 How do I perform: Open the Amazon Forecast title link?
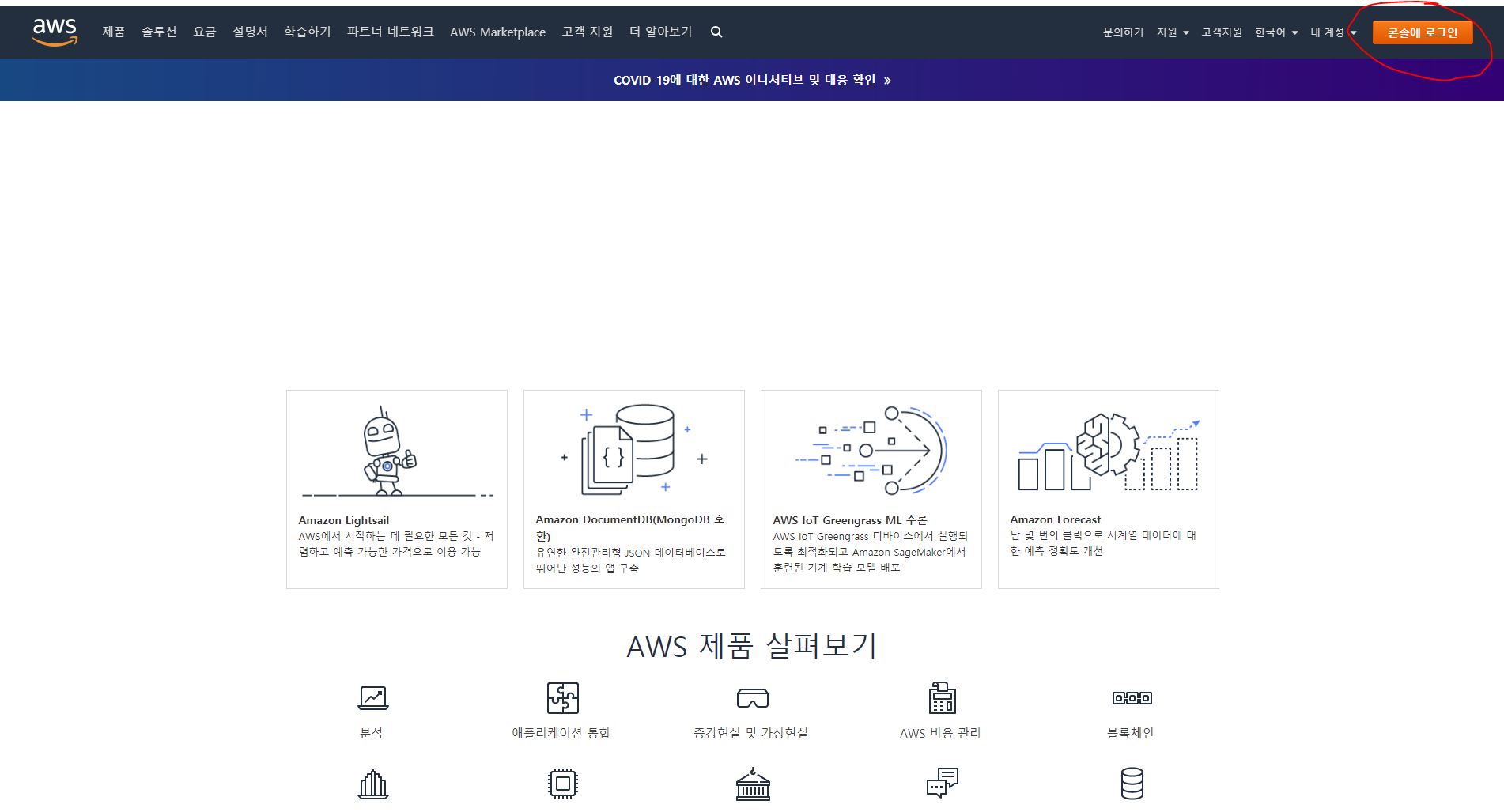click(1056, 519)
